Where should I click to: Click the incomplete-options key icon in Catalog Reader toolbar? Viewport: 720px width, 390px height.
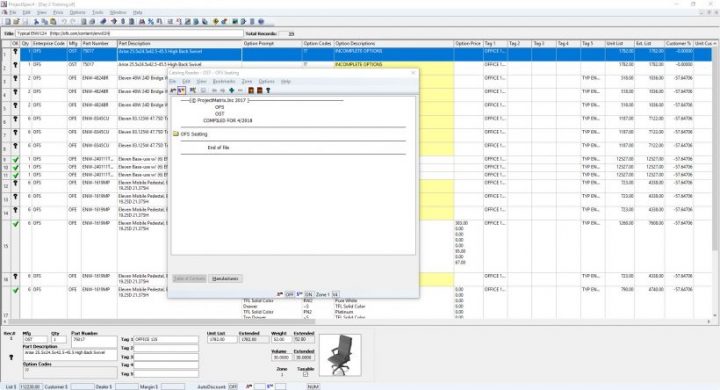pos(268,90)
